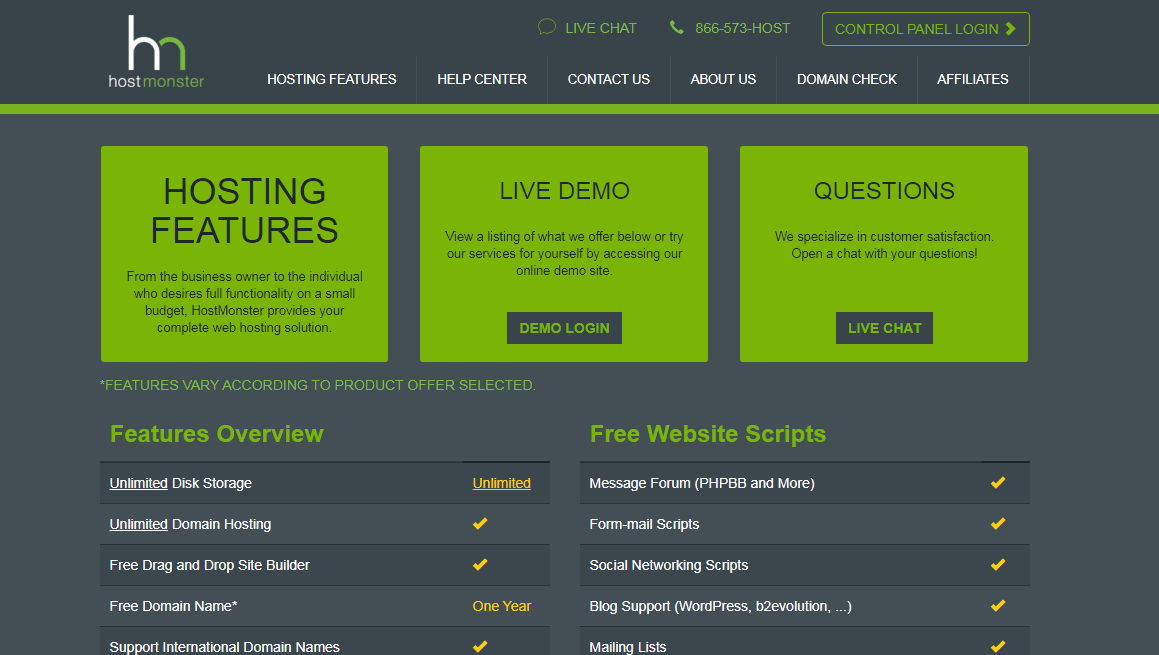Go to the Affiliates section
The image size is (1159, 655).
973,79
